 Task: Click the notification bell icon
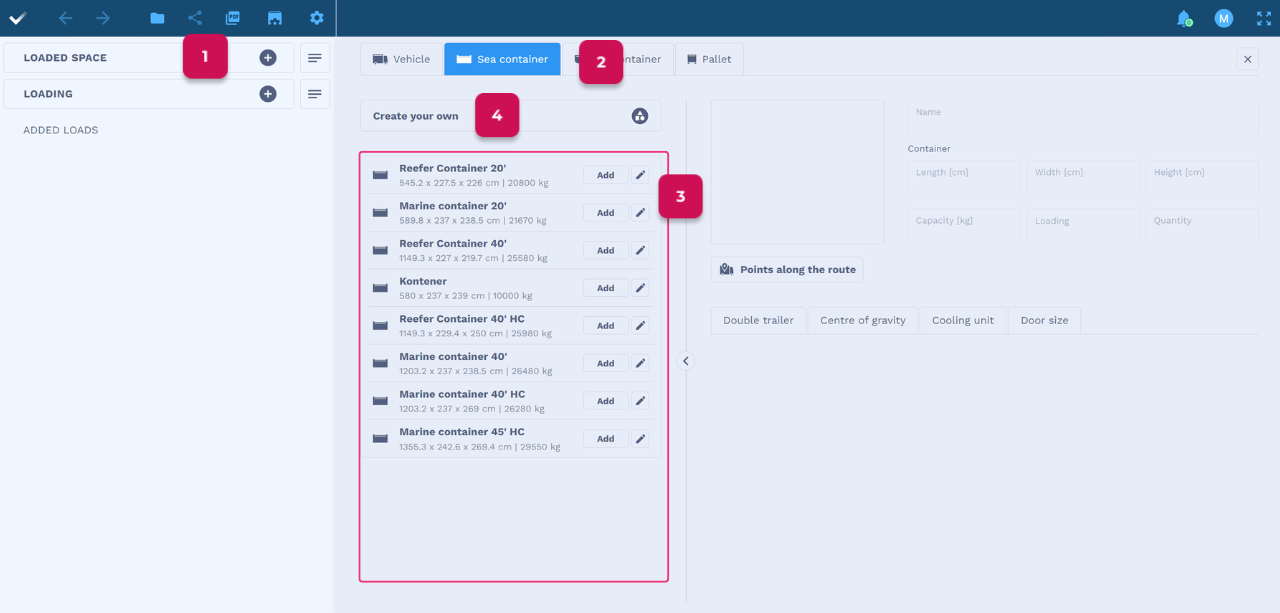[1184, 18]
